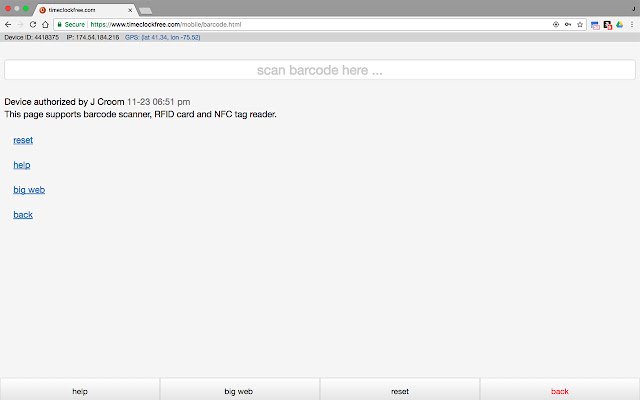
Task: Bookmark this page with star icon
Action: (580, 24)
